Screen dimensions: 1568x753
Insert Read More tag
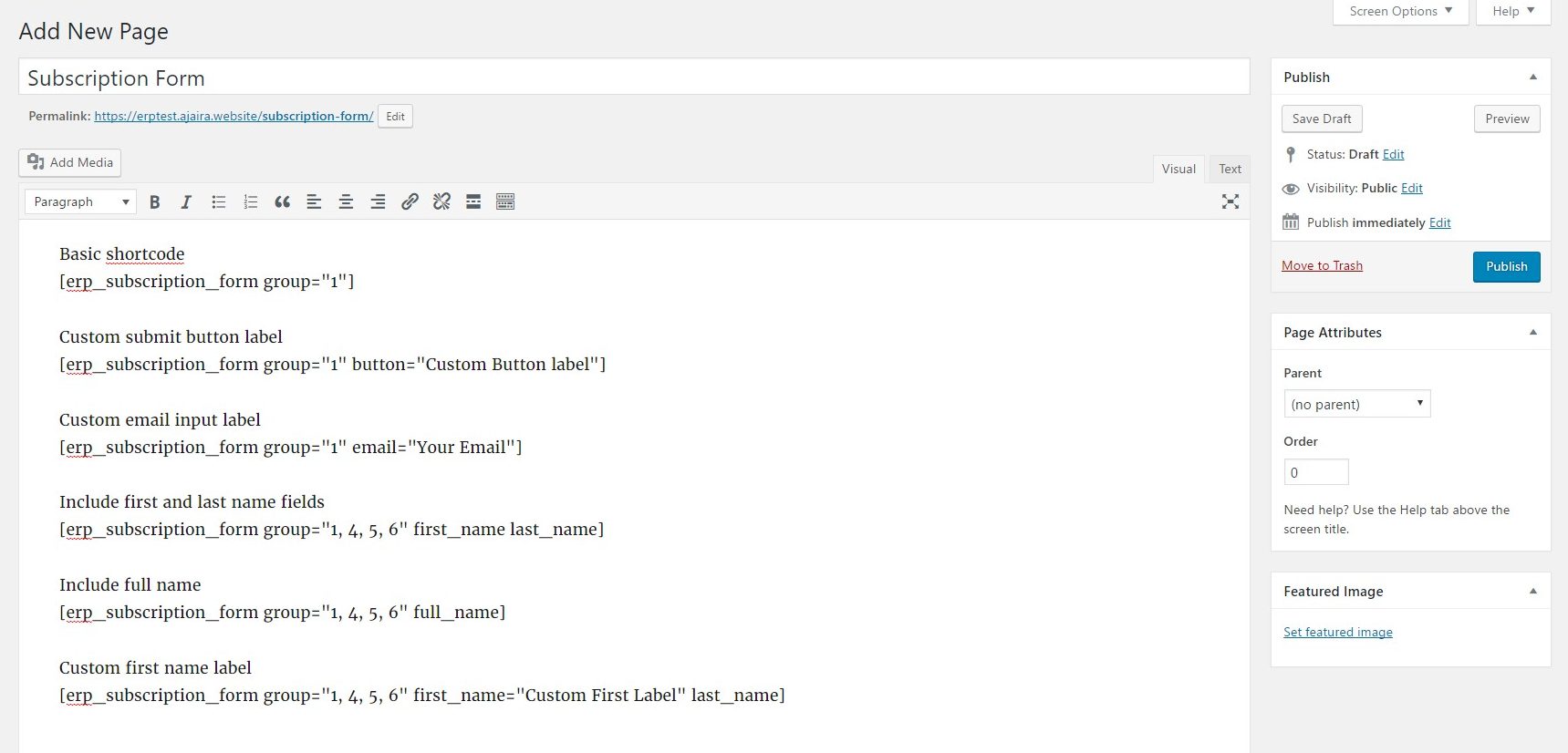(x=473, y=202)
